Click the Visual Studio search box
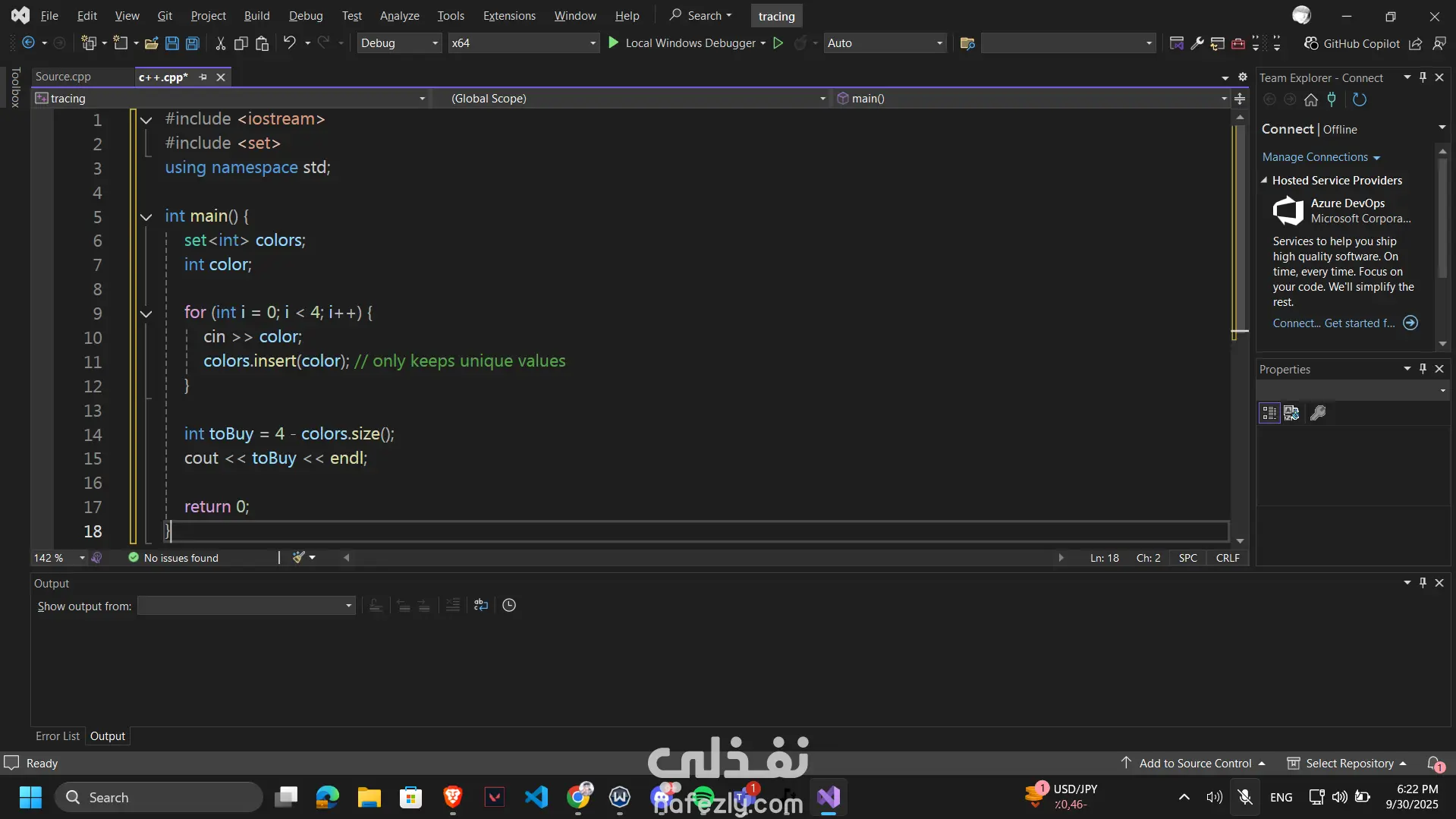1456x819 pixels. point(700,15)
